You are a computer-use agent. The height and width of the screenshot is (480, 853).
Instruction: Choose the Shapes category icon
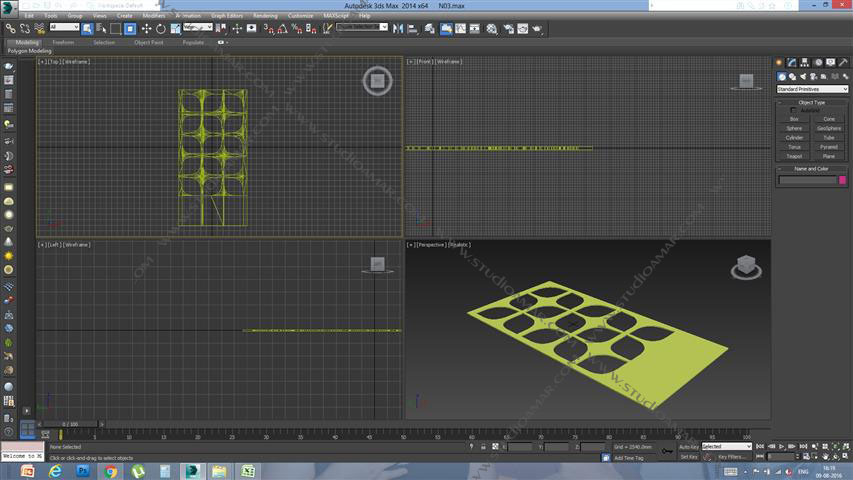pos(792,76)
